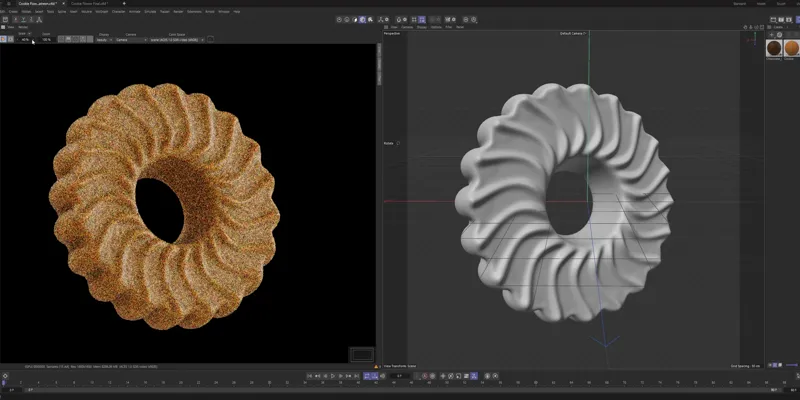Open the material manager Create menu

coord(778,27)
